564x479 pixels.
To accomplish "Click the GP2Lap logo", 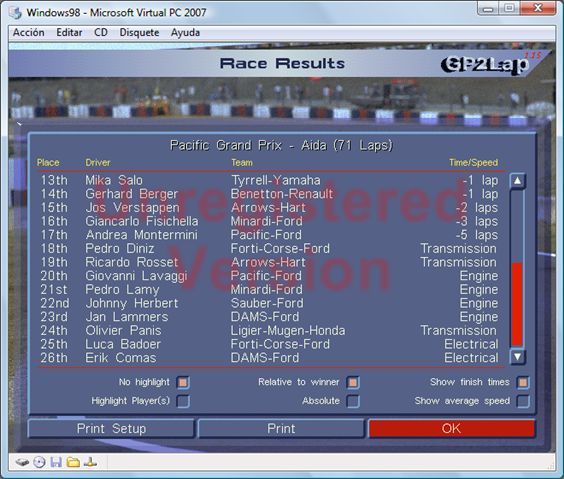I will point(490,64).
